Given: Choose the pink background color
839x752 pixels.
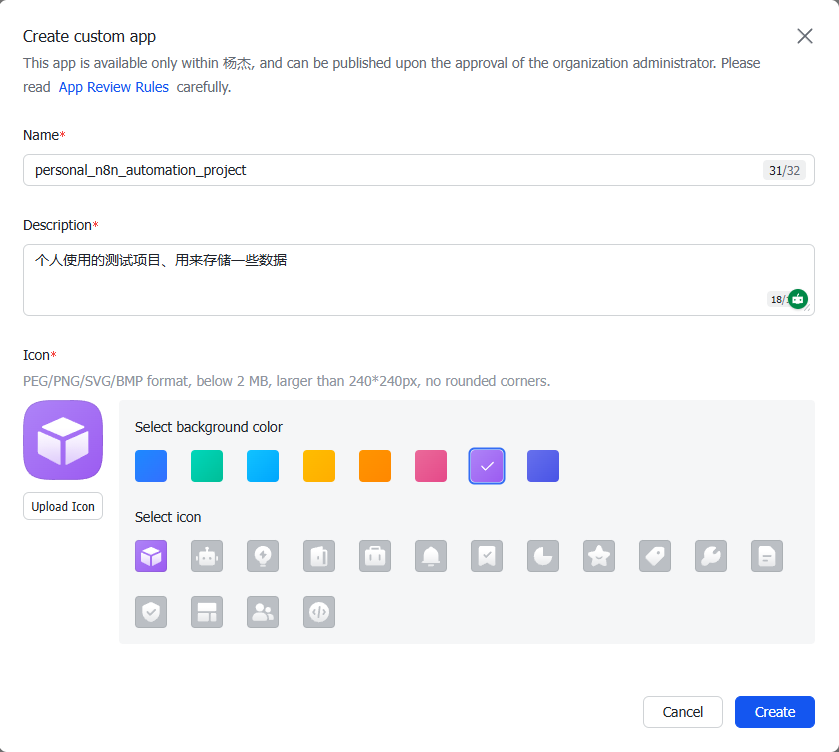Looking at the screenshot, I should [431, 466].
